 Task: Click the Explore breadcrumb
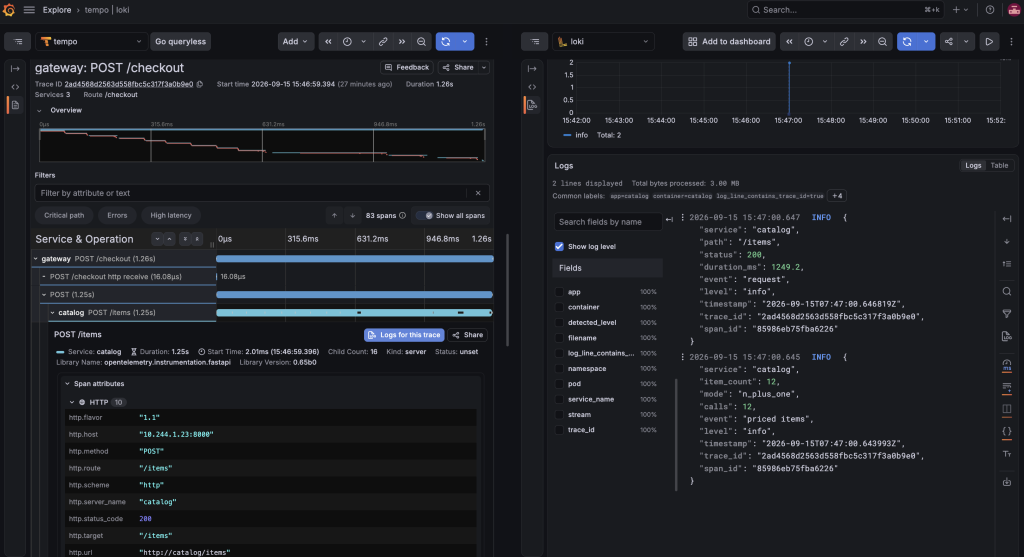[57, 10]
